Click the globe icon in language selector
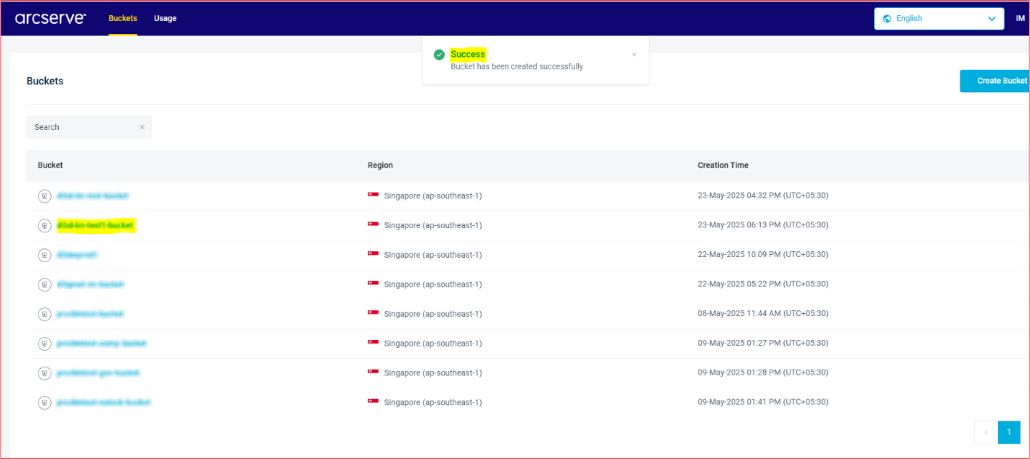 click(887, 18)
